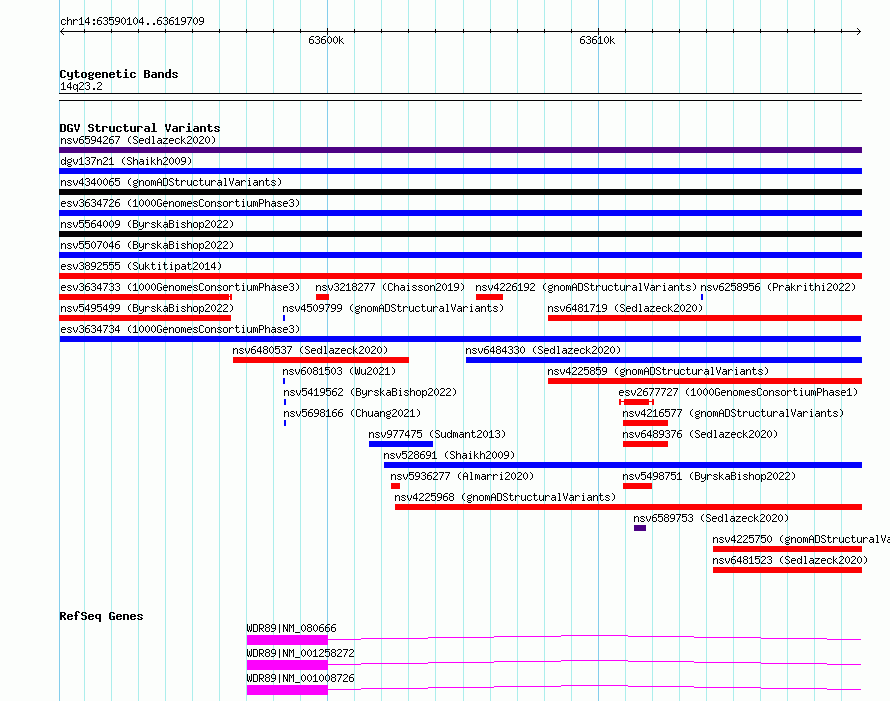Select the nsv3218277 (Chaisson2019) label
The height and width of the screenshot is (701, 890).
pyautogui.click(x=391, y=287)
